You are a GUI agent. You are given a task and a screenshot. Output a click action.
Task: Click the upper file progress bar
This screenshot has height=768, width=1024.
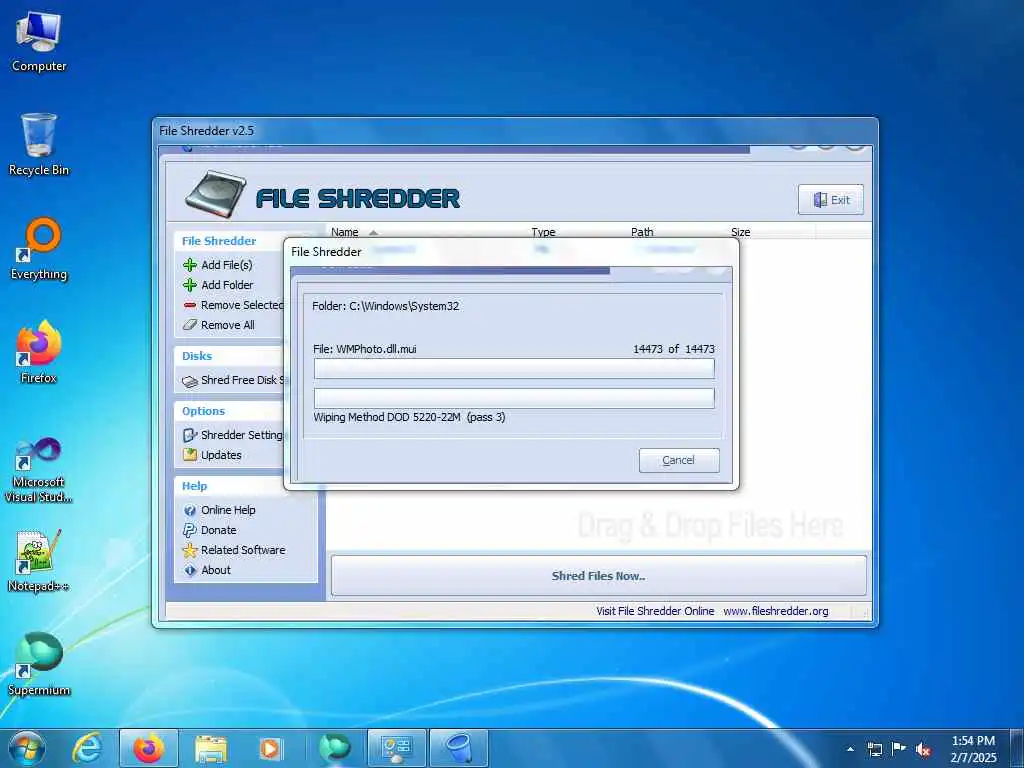(x=514, y=368)
